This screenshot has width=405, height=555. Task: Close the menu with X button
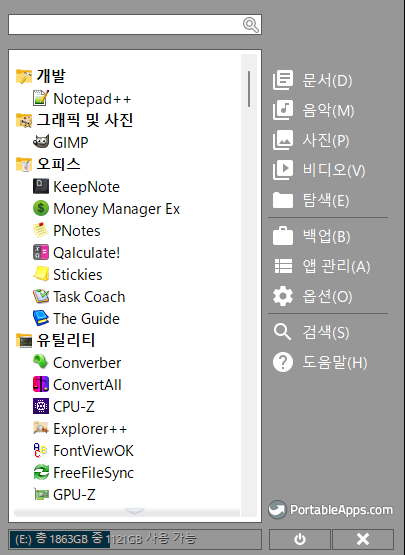click(363, 539)
